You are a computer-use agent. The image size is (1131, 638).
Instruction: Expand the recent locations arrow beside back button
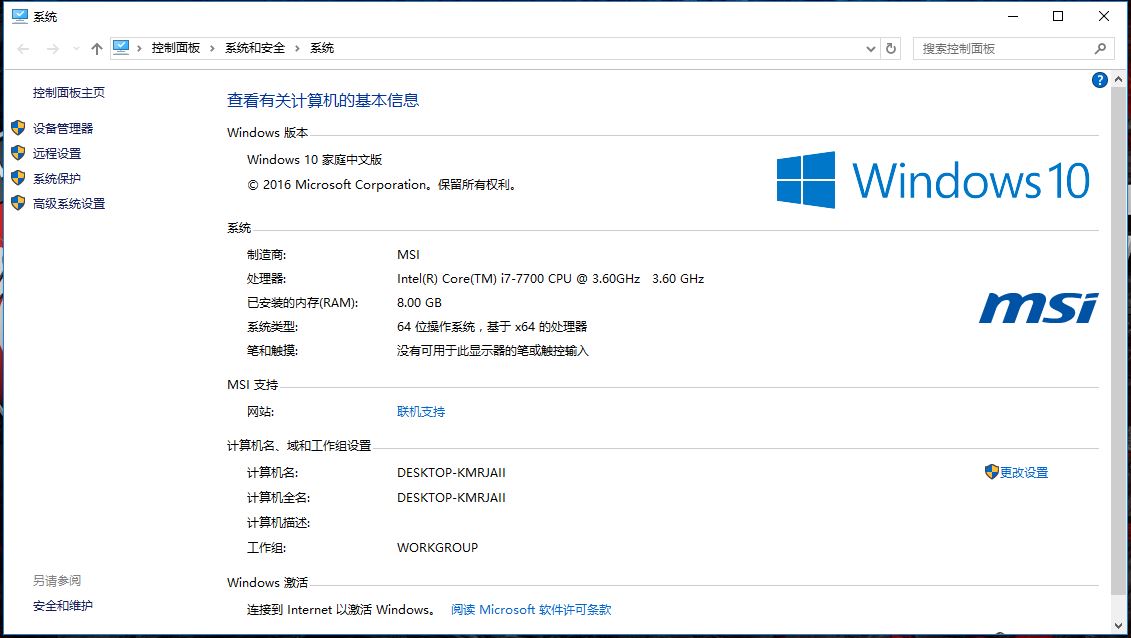(x=75, y=47)
